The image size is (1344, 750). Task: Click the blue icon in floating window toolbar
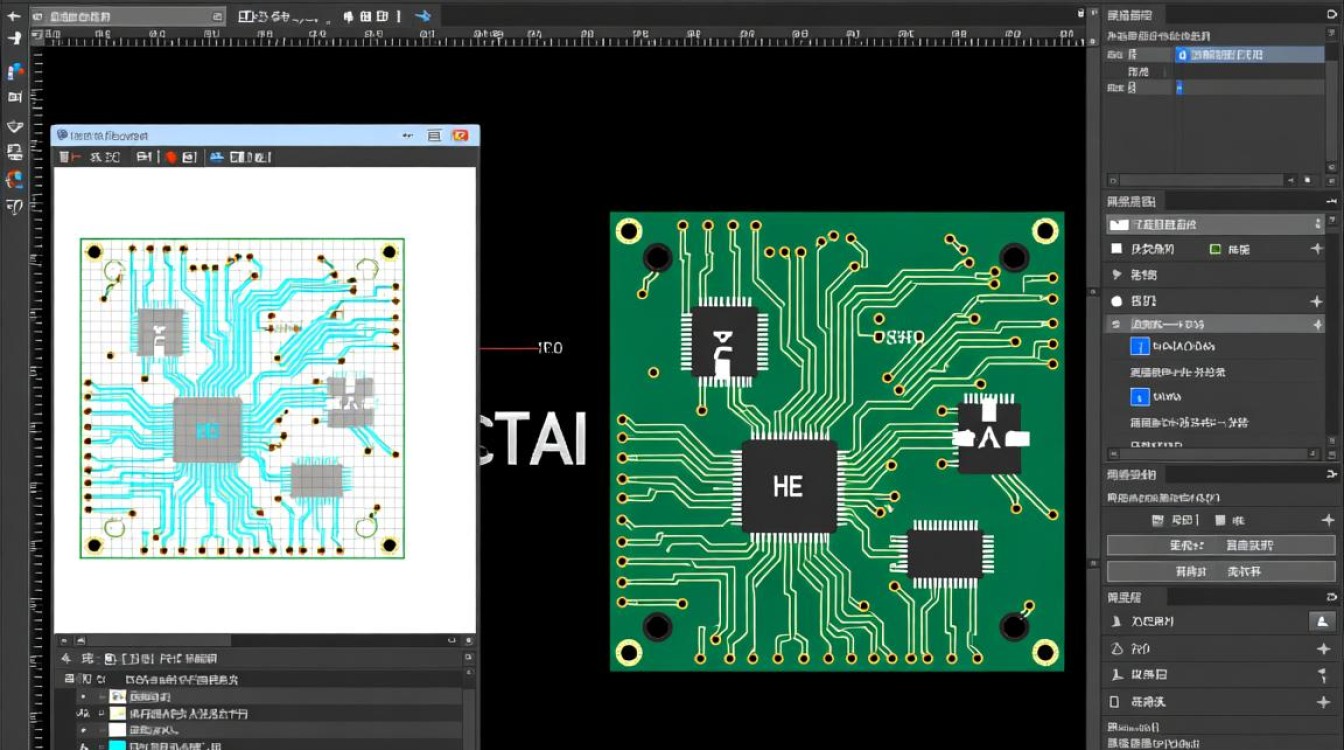215,157
